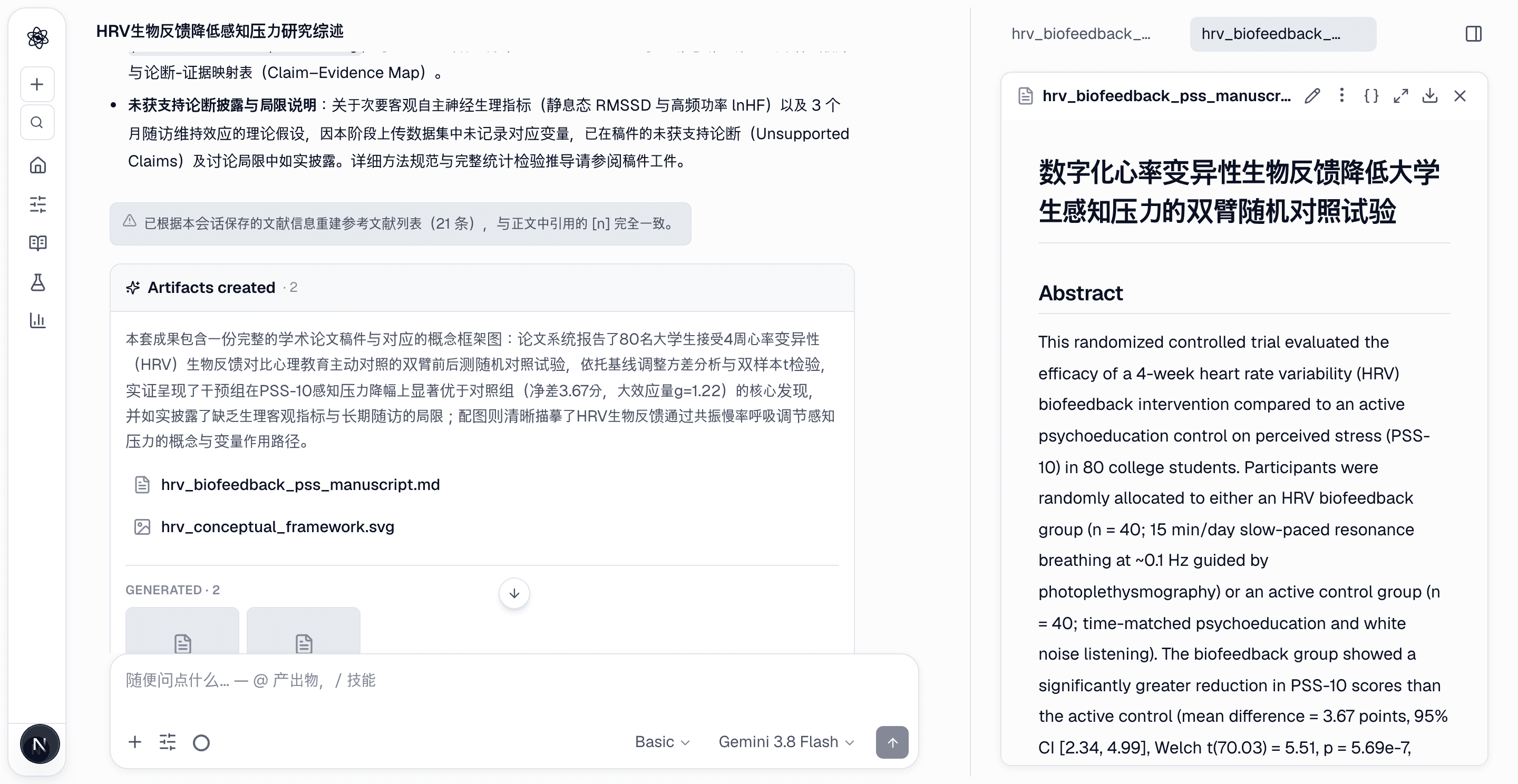Viewport: 1518px width, 784px height.
Task: Expand the manuscript preview to fullscreen
Action: (1401, 95)
